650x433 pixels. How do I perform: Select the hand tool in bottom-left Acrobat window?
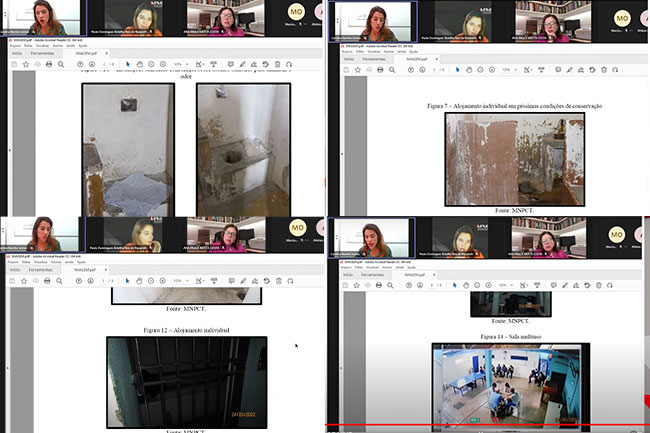(x=139, y=281)
